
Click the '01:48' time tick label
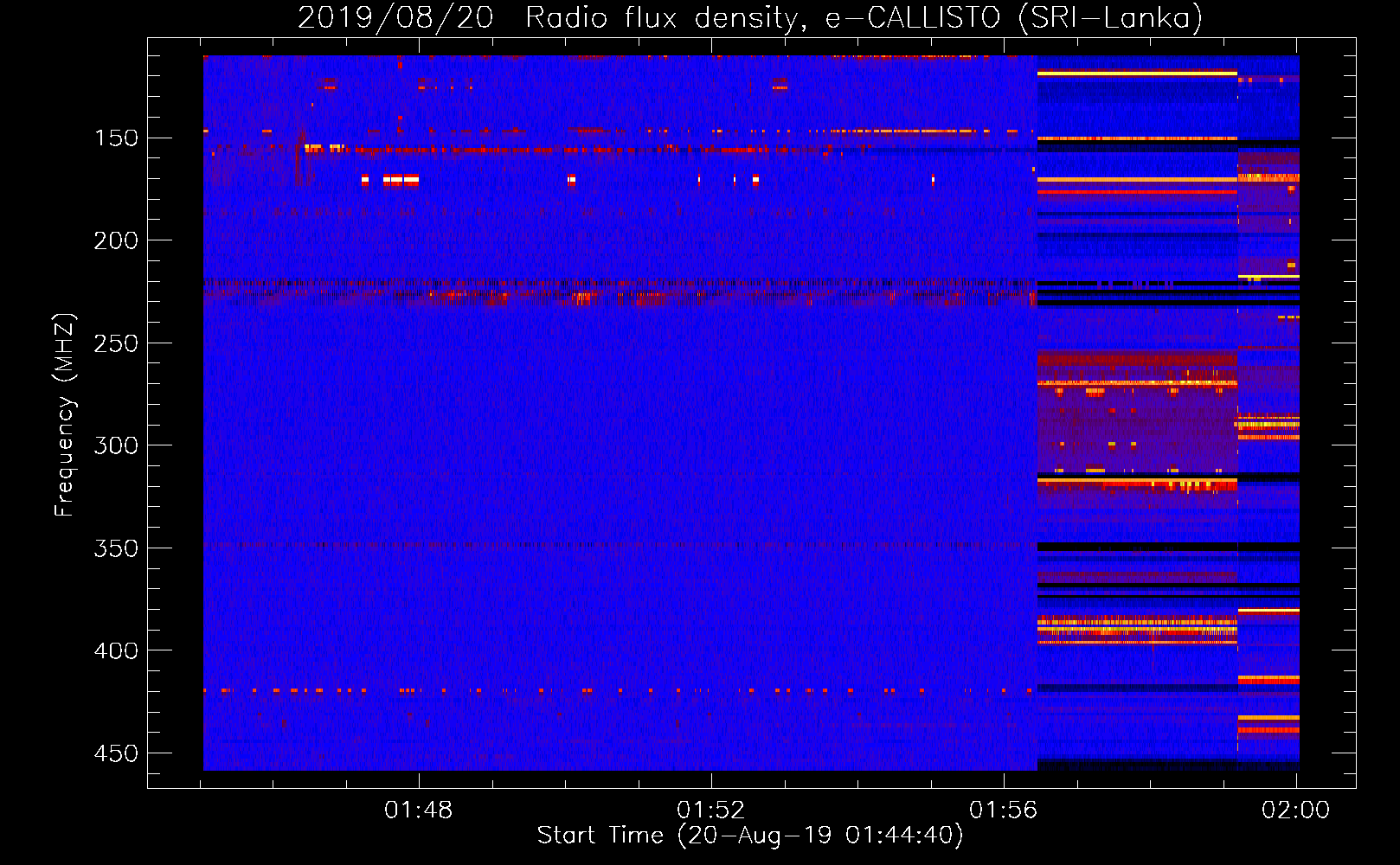pos(419,811)
